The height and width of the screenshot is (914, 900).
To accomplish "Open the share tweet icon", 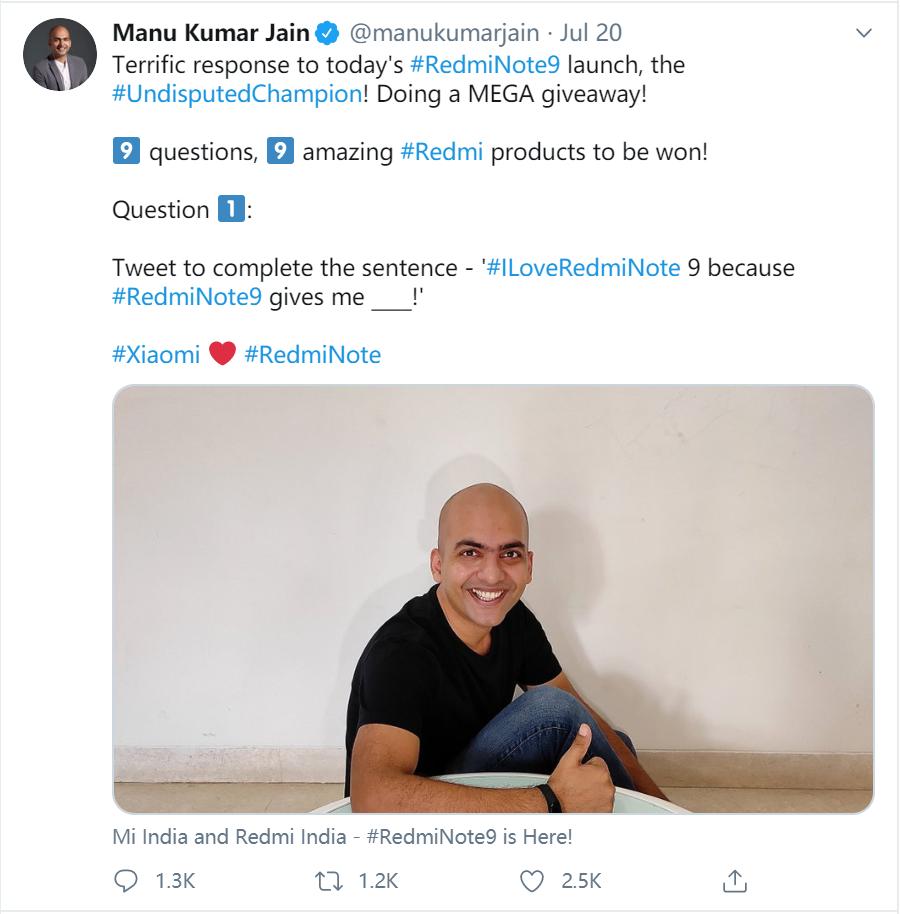I will coord(735,881).
